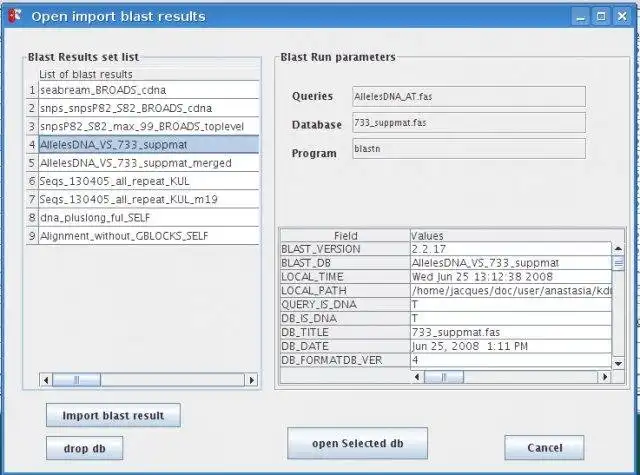640x475 pixels.
Task: Select Alignment_without_GBLOCKS_SELF row
Action: tap(149, 236)
